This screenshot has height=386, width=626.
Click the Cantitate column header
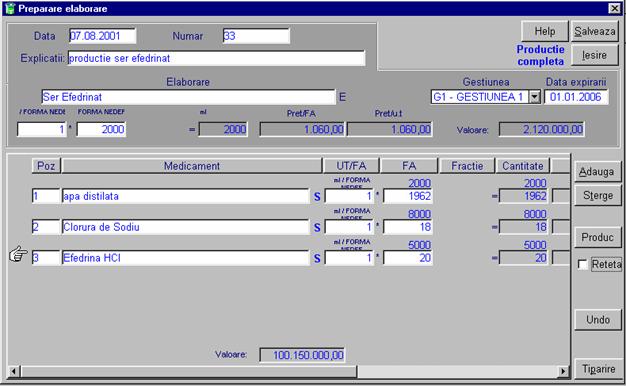point(523,166)
